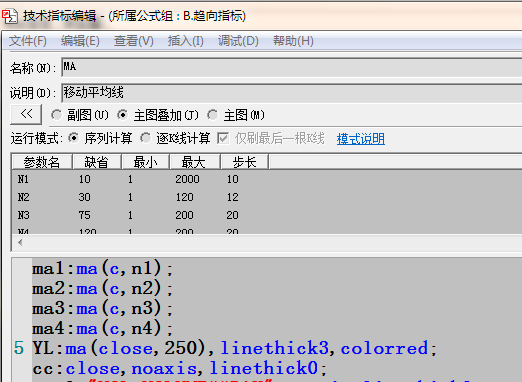This screenshot has width=522, height=382.
Task: Click code line ma4:ma(c,n4);
Action: (x=102, y=328)
